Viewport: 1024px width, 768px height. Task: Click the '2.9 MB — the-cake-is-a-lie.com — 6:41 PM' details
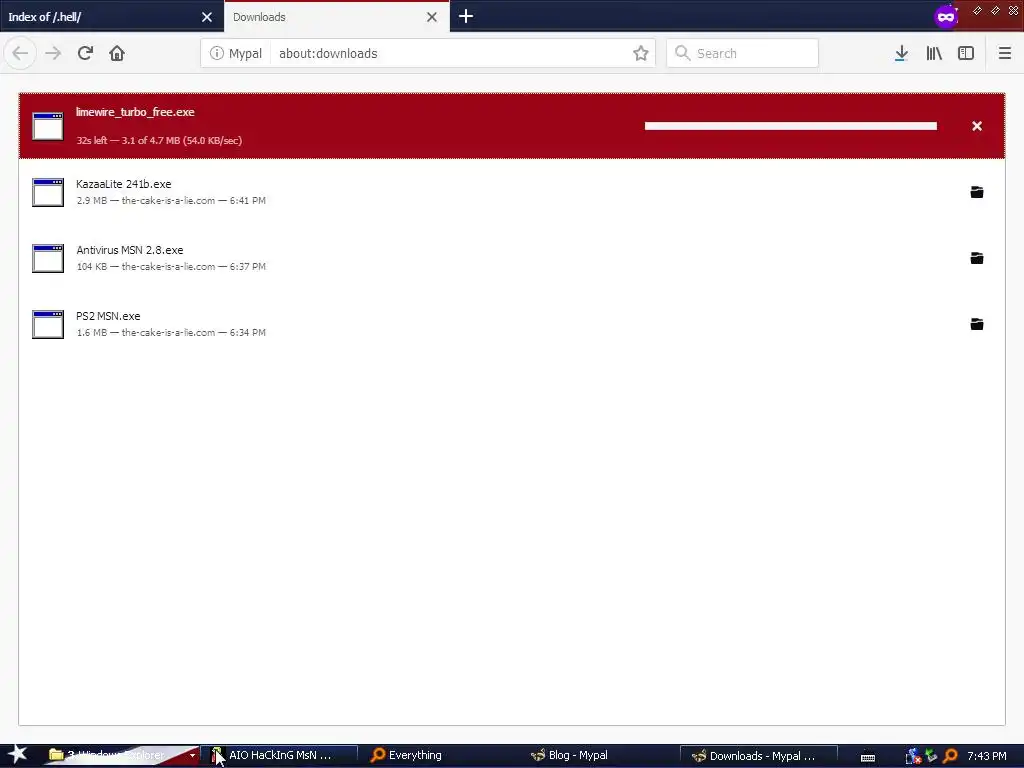[x=171, y=200]
